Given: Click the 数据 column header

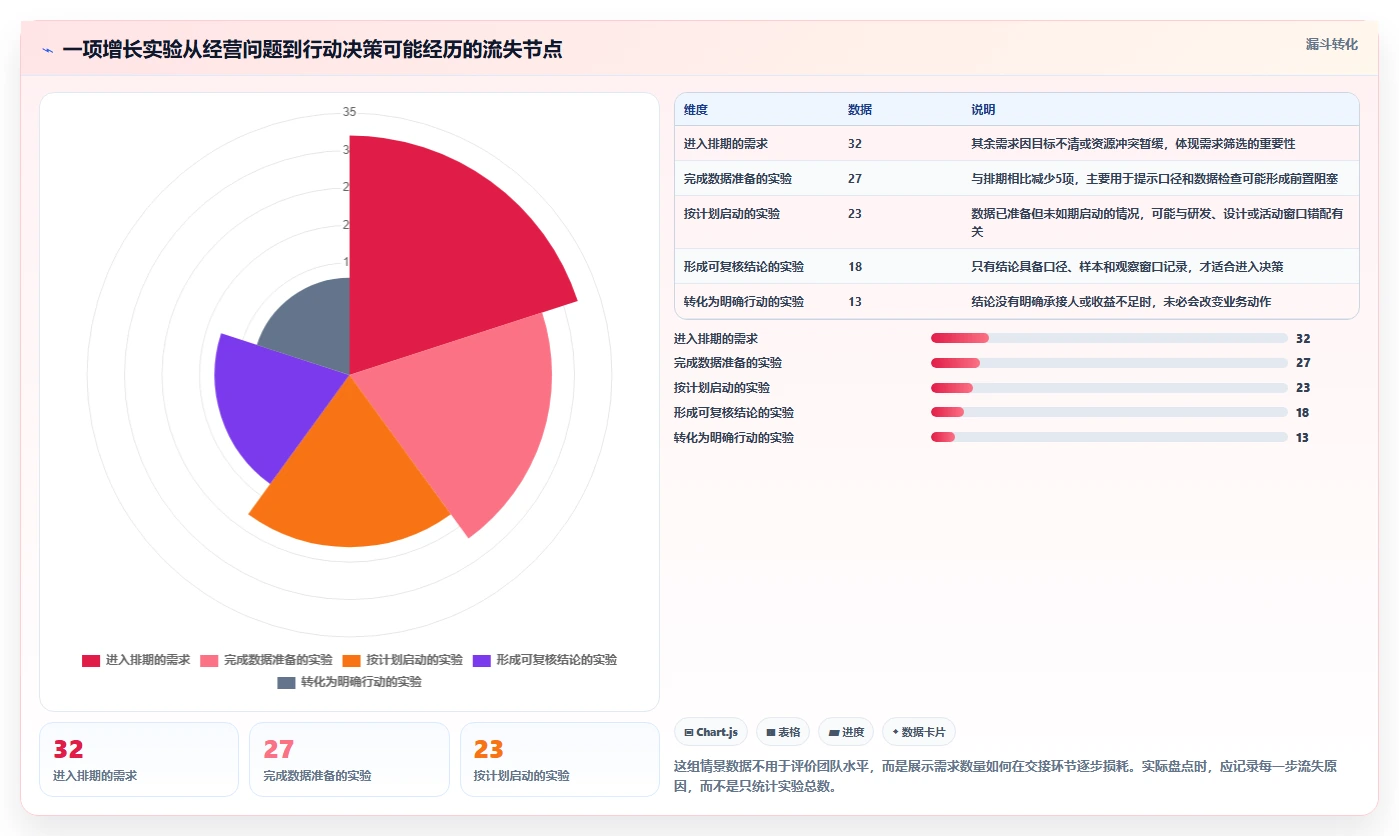Looking at the screenshot, I should point(860,110).
